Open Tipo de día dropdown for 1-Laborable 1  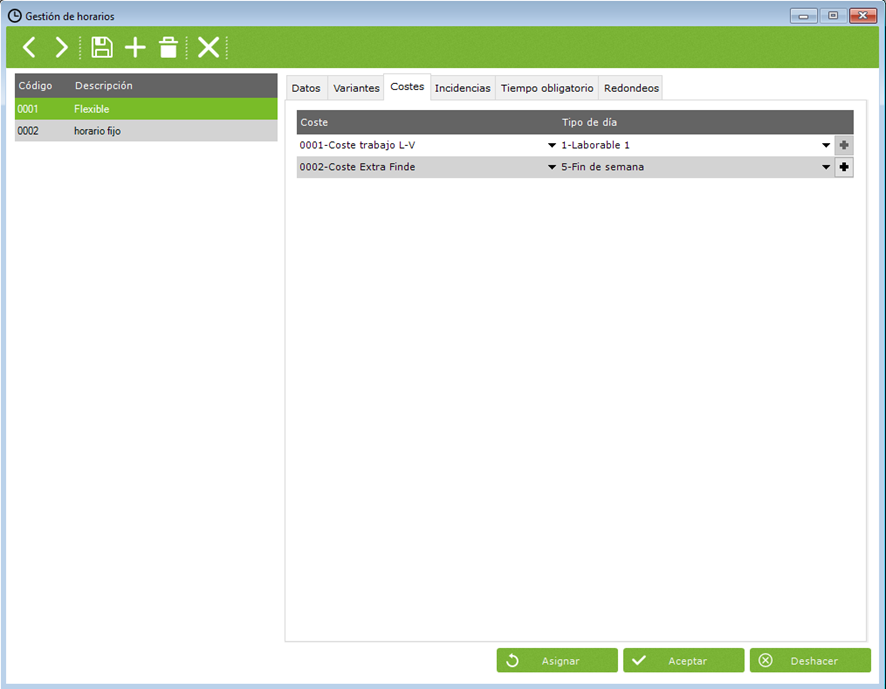[x=826, y=145]
